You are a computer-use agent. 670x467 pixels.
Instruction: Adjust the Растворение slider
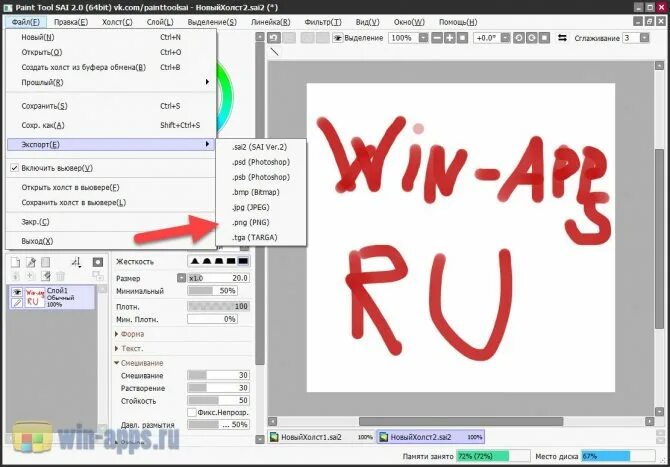[x=218, y=388]
